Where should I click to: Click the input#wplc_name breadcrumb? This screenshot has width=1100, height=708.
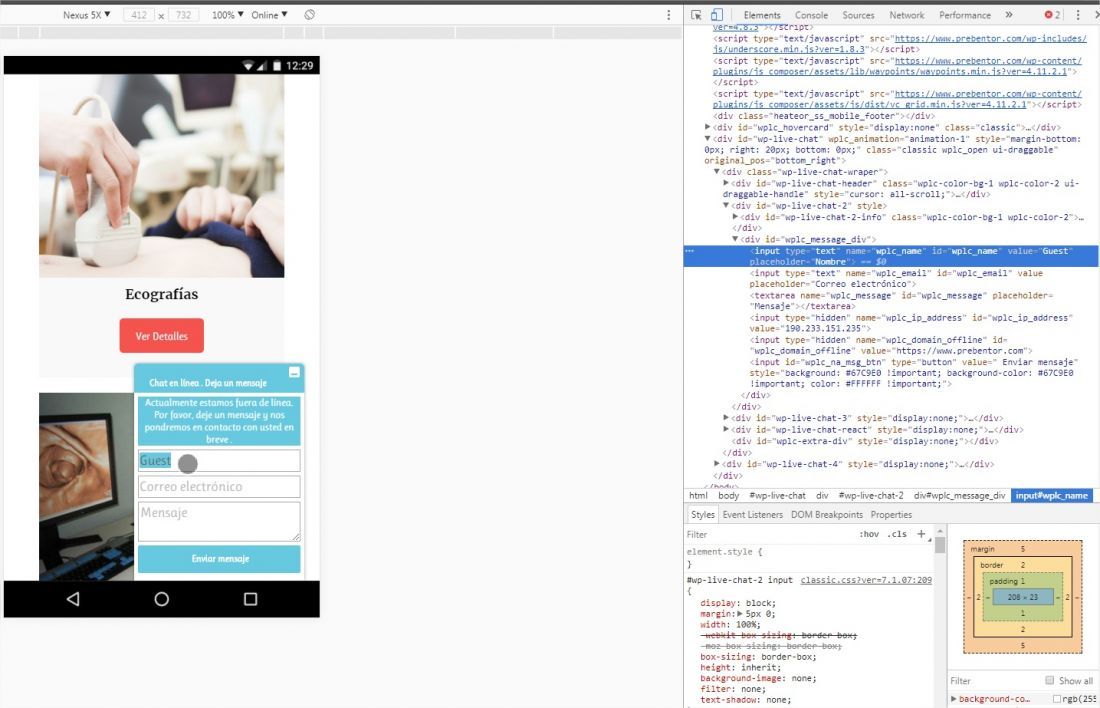1052,495
